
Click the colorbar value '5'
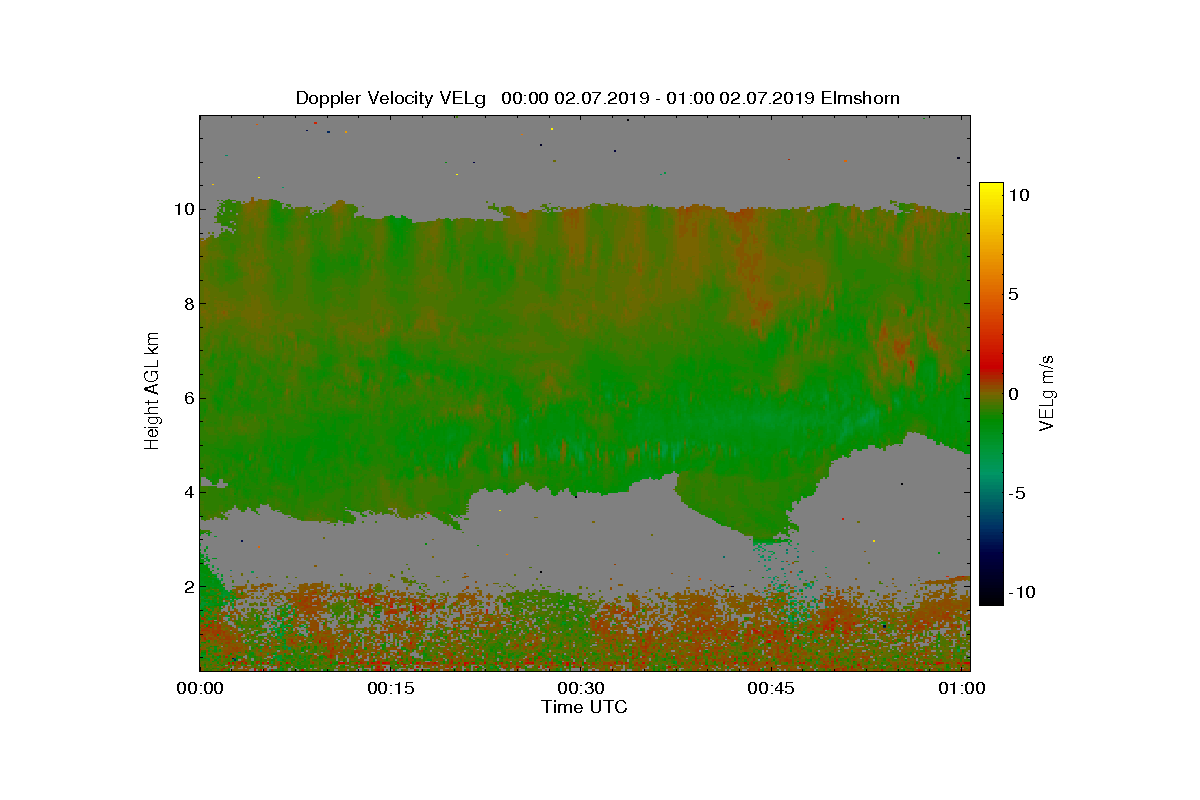pyautogui.click(x=1013, y=294)
